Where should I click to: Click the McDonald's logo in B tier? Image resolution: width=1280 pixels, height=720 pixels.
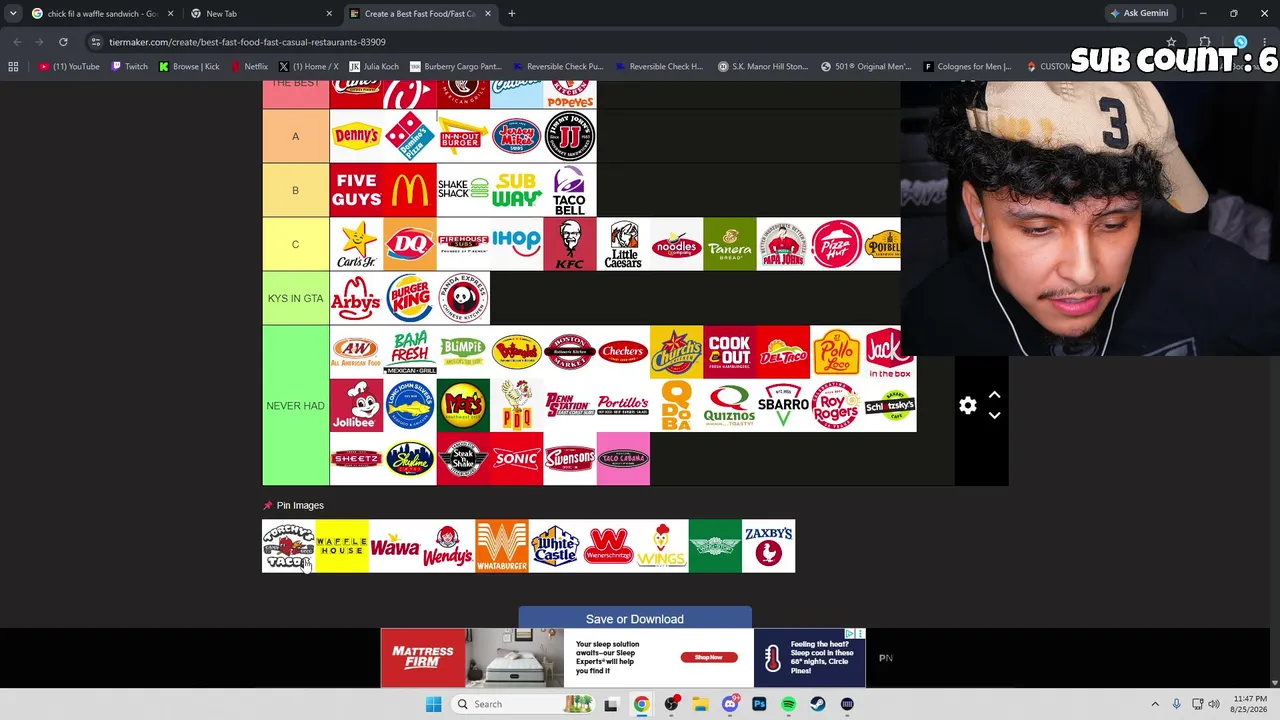pos(410,190)
